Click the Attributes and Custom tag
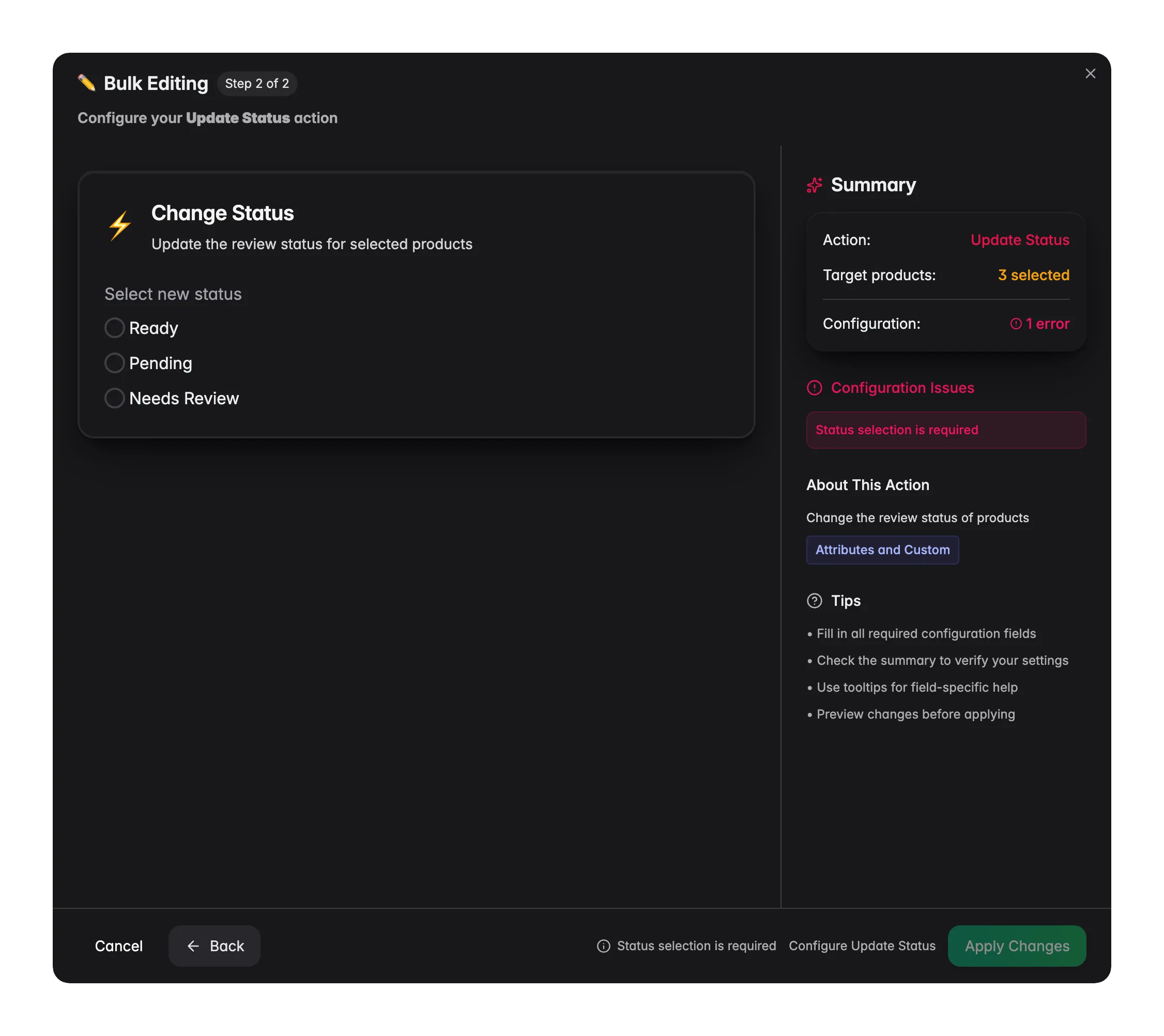The height and width of the screenshot is (1036, 1164). pos(882,550)
